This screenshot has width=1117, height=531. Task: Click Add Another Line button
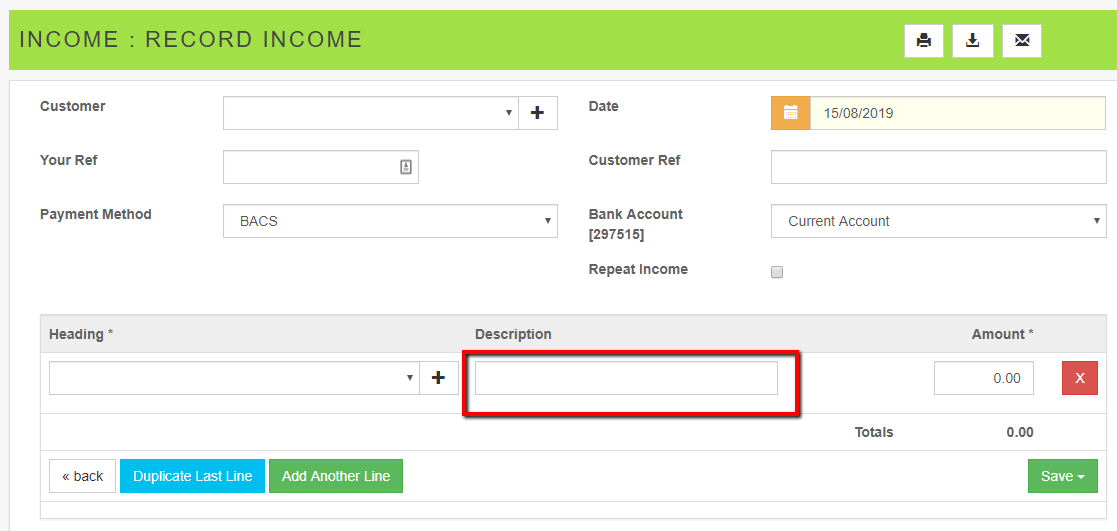pyautogui.click(x=336, y=476)
